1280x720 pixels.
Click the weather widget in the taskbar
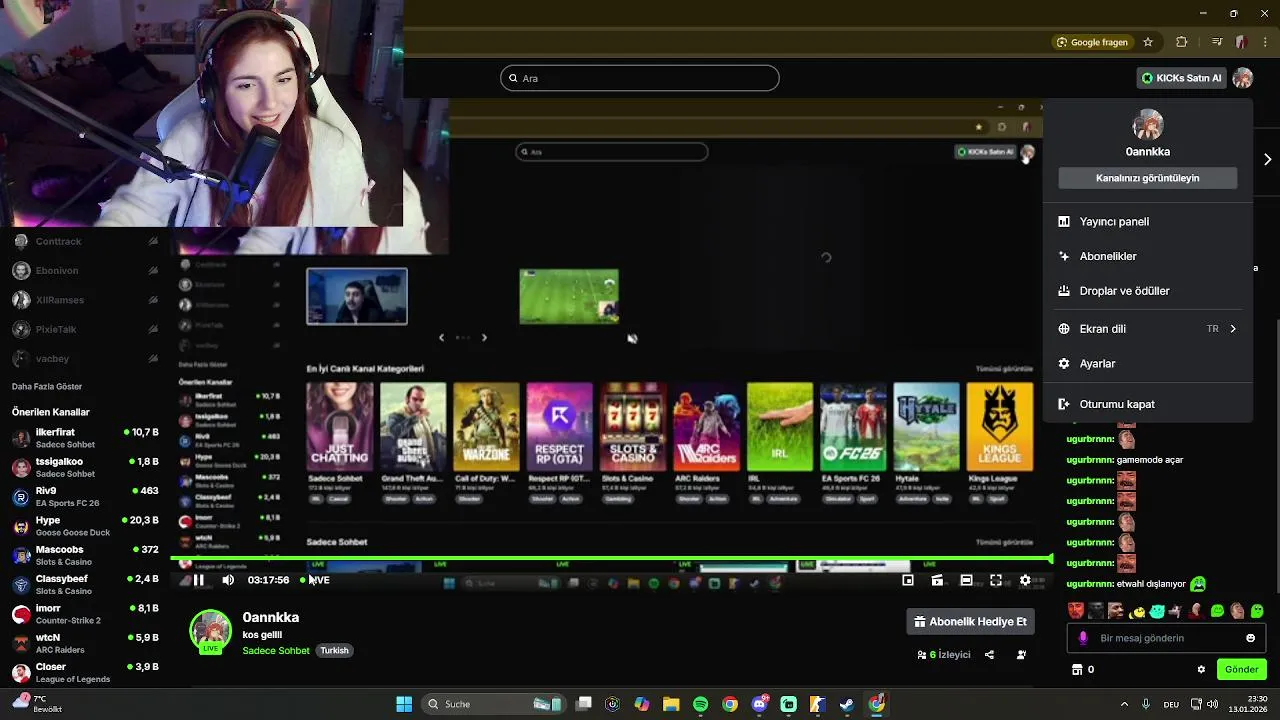(x=38, y=704)
